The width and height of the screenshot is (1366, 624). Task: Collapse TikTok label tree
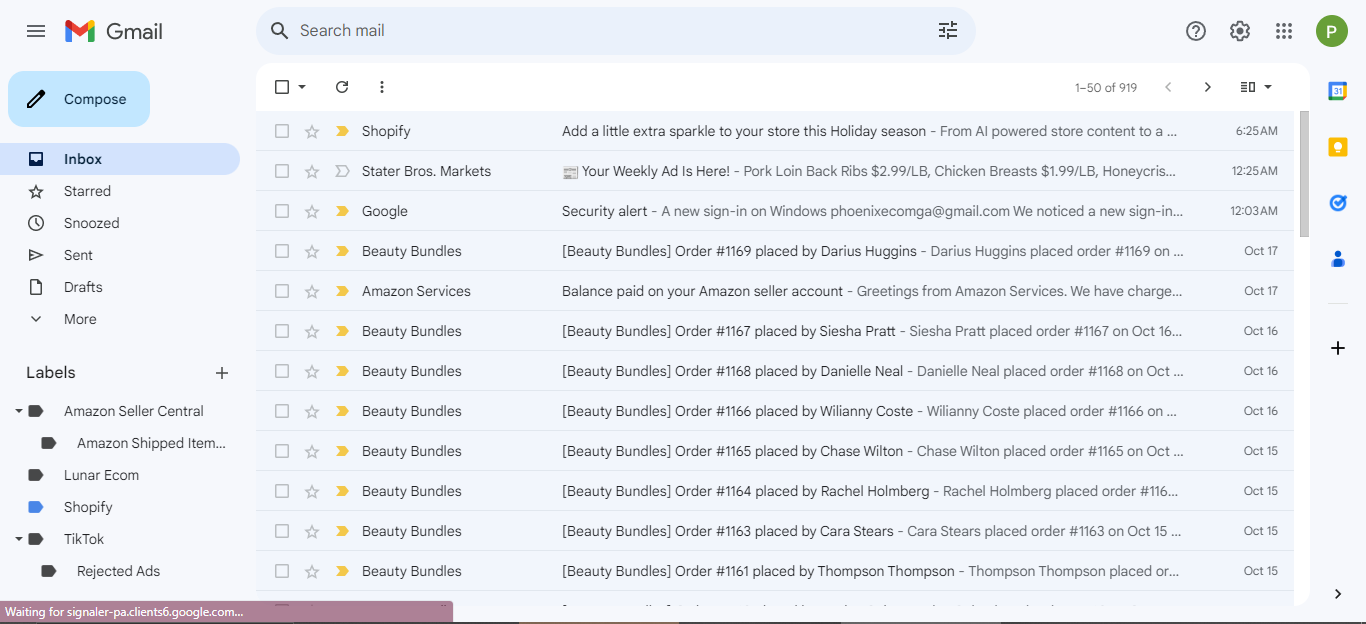[x=19, y=539]
